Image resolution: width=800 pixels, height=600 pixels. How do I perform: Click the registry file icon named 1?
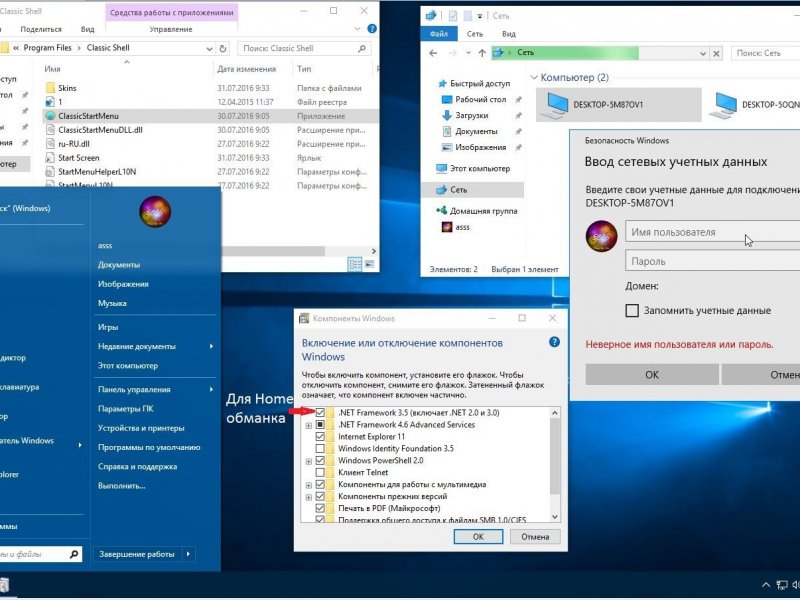coord(50,102)
